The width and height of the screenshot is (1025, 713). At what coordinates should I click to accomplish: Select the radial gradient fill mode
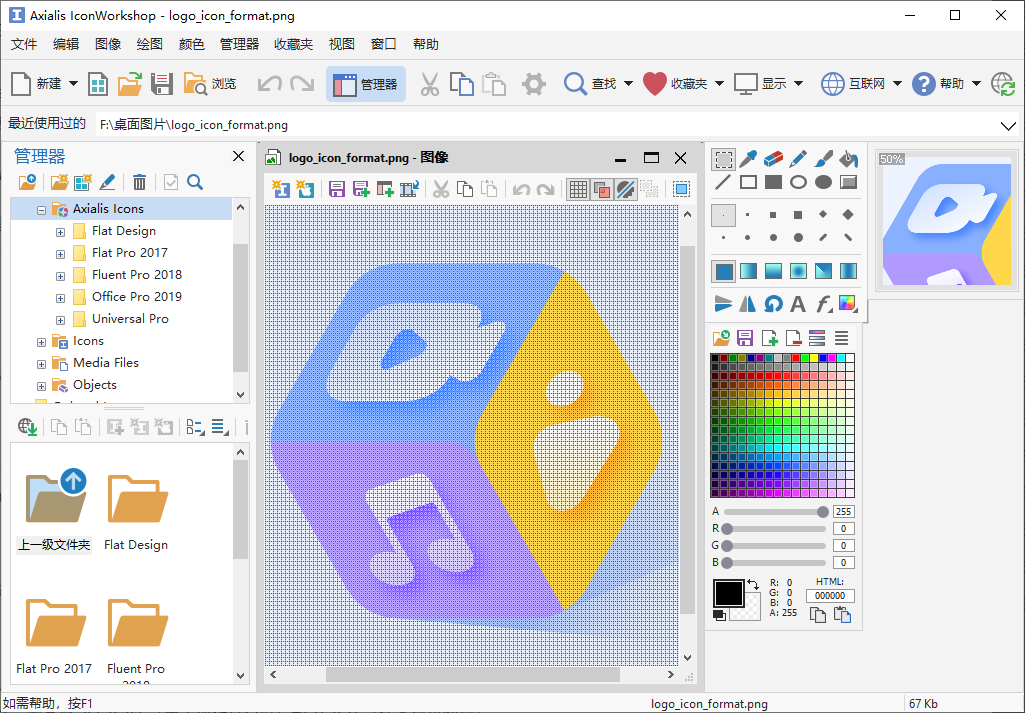point(798,271)
